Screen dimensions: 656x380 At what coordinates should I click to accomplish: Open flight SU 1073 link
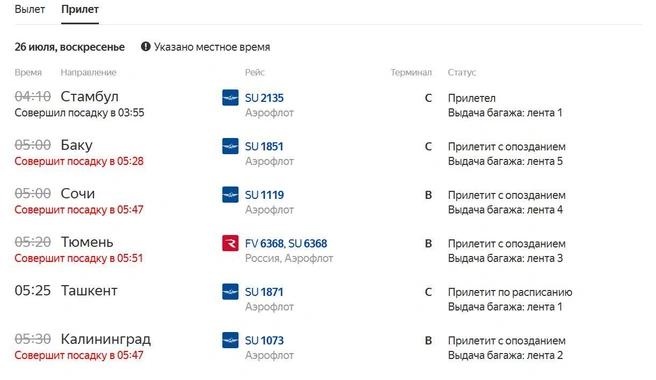point(264,341)
